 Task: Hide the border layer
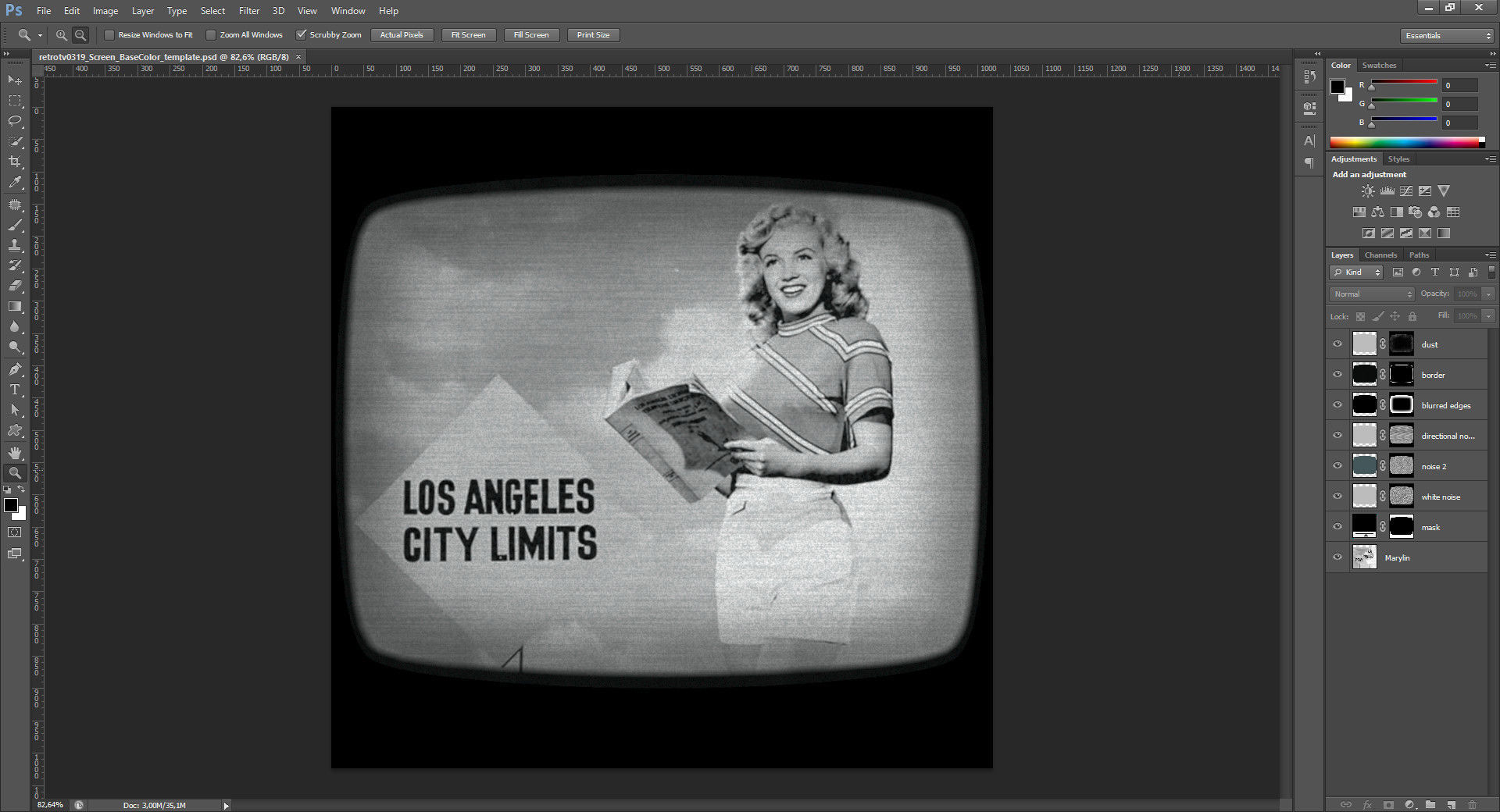[1337, 375]
